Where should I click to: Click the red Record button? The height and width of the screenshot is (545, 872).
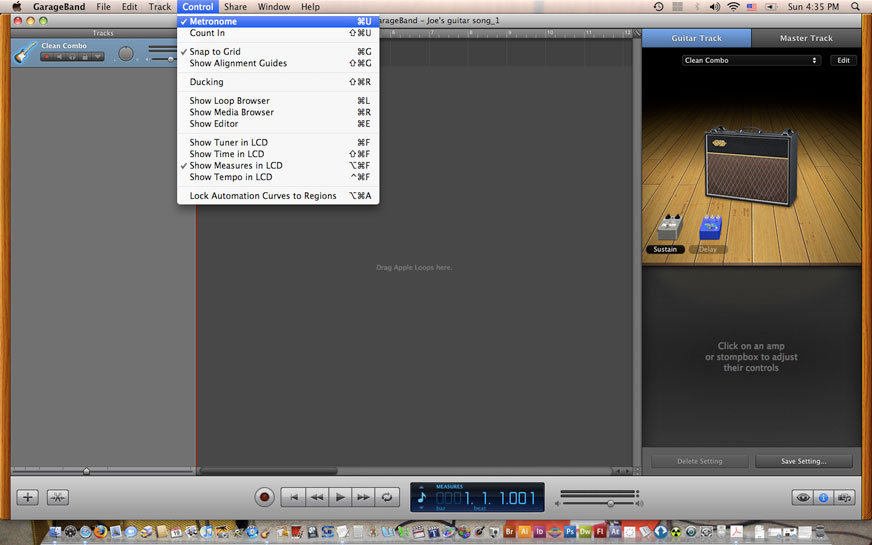click(x=264, y=497)
